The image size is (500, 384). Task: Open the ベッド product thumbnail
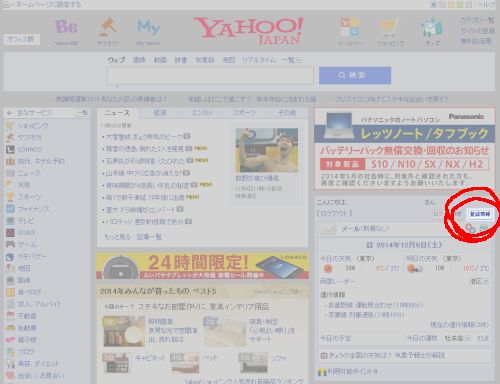[184, 363]
